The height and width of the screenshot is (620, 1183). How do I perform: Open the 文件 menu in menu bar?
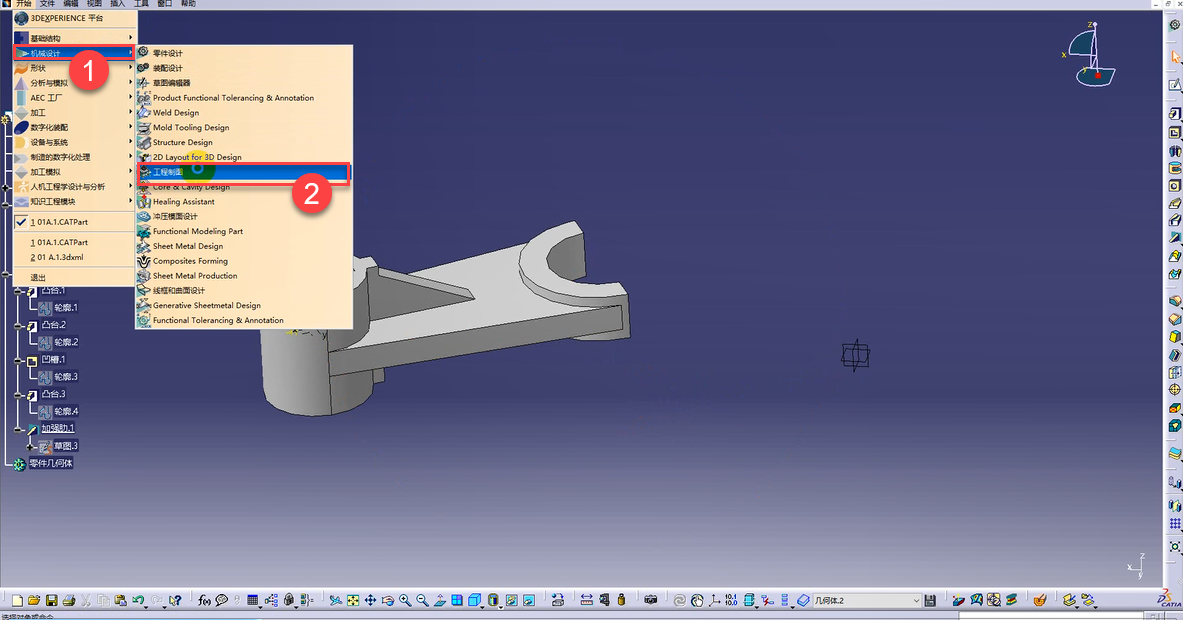pos(47,4)
